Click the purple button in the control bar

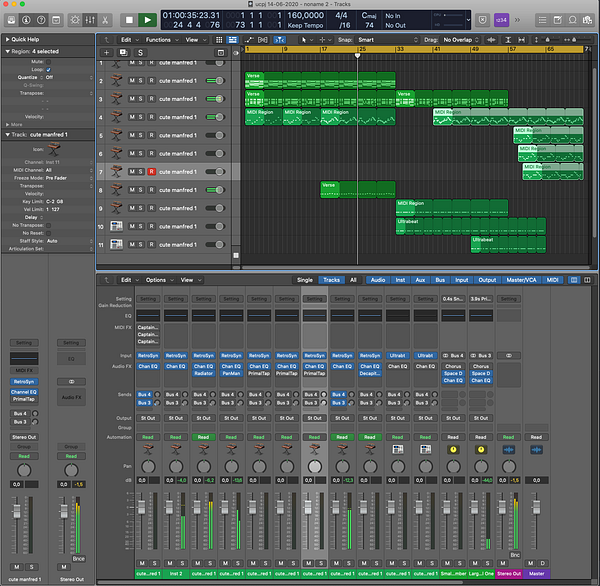pos(501,19)
